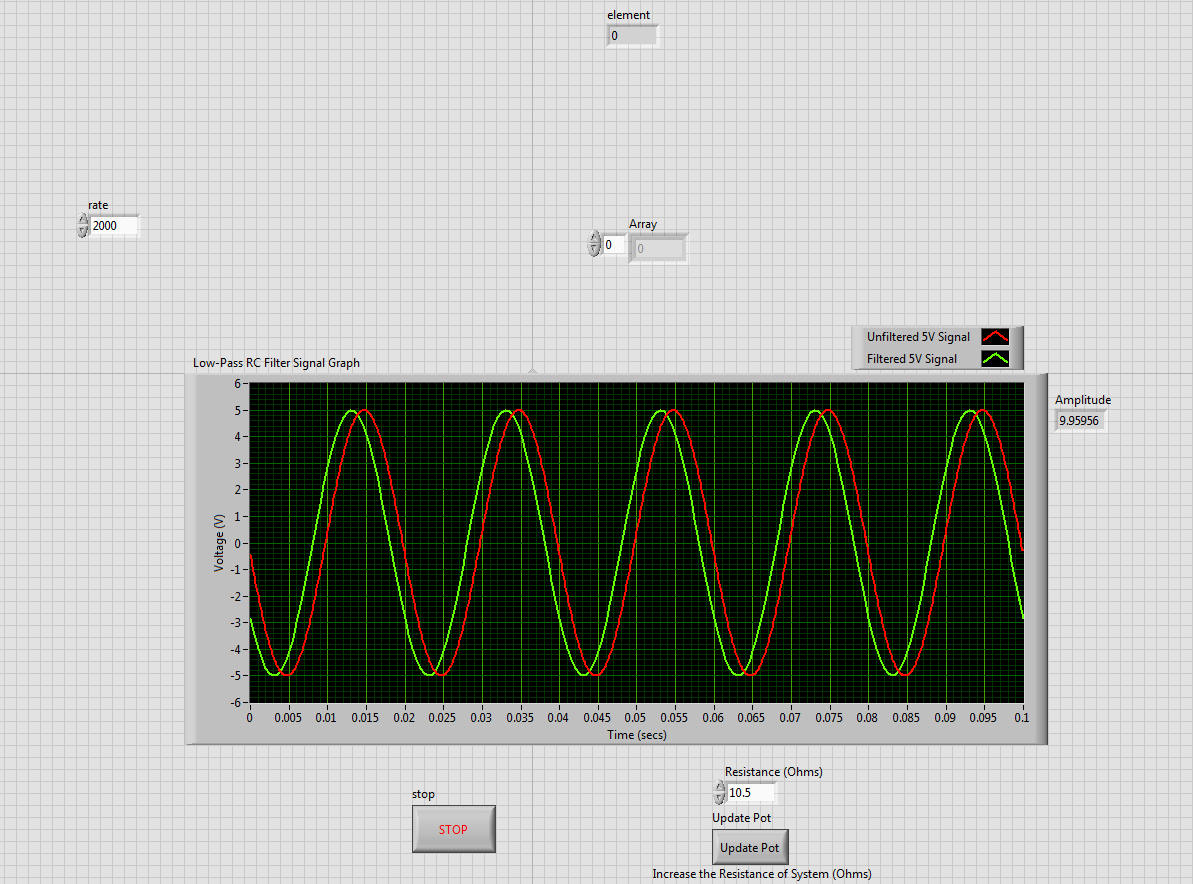Screen dimensions: 1193x884
Task: Click the Low-Pass RC Filter Signal Graph title
Action: click(x=276, y=363)
